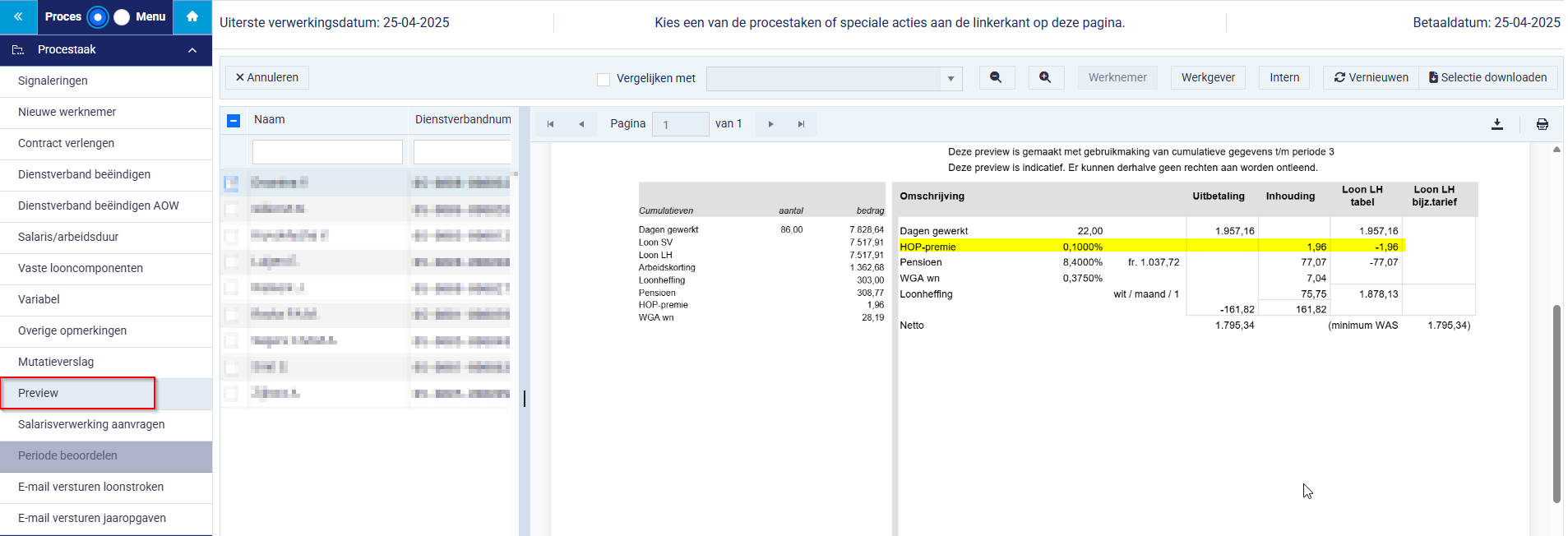Screen dimensions: 1568x536
Task: Open the Vergelijken met dropdown
Action: point(950,79)
